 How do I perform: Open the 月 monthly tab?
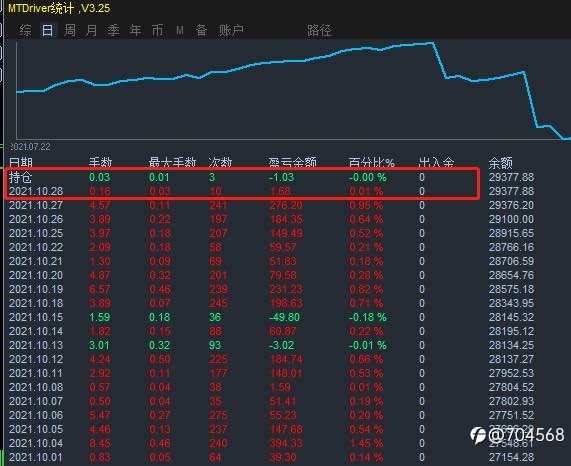(x=91, y=30)
